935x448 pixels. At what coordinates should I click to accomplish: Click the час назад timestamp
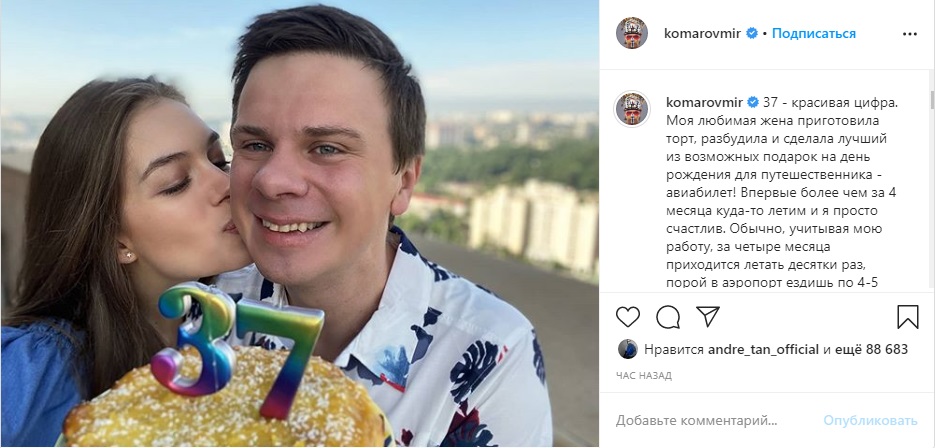pos(643,376)
